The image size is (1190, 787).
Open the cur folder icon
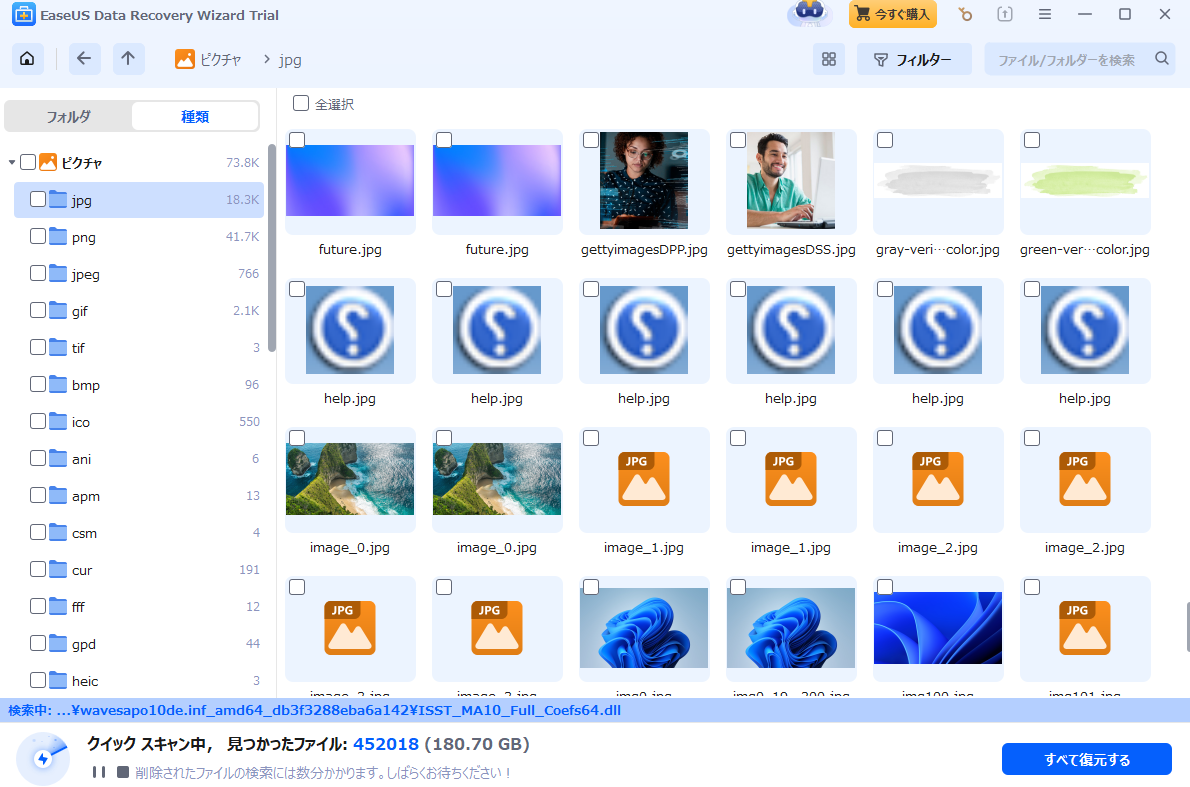coord(58,569)
